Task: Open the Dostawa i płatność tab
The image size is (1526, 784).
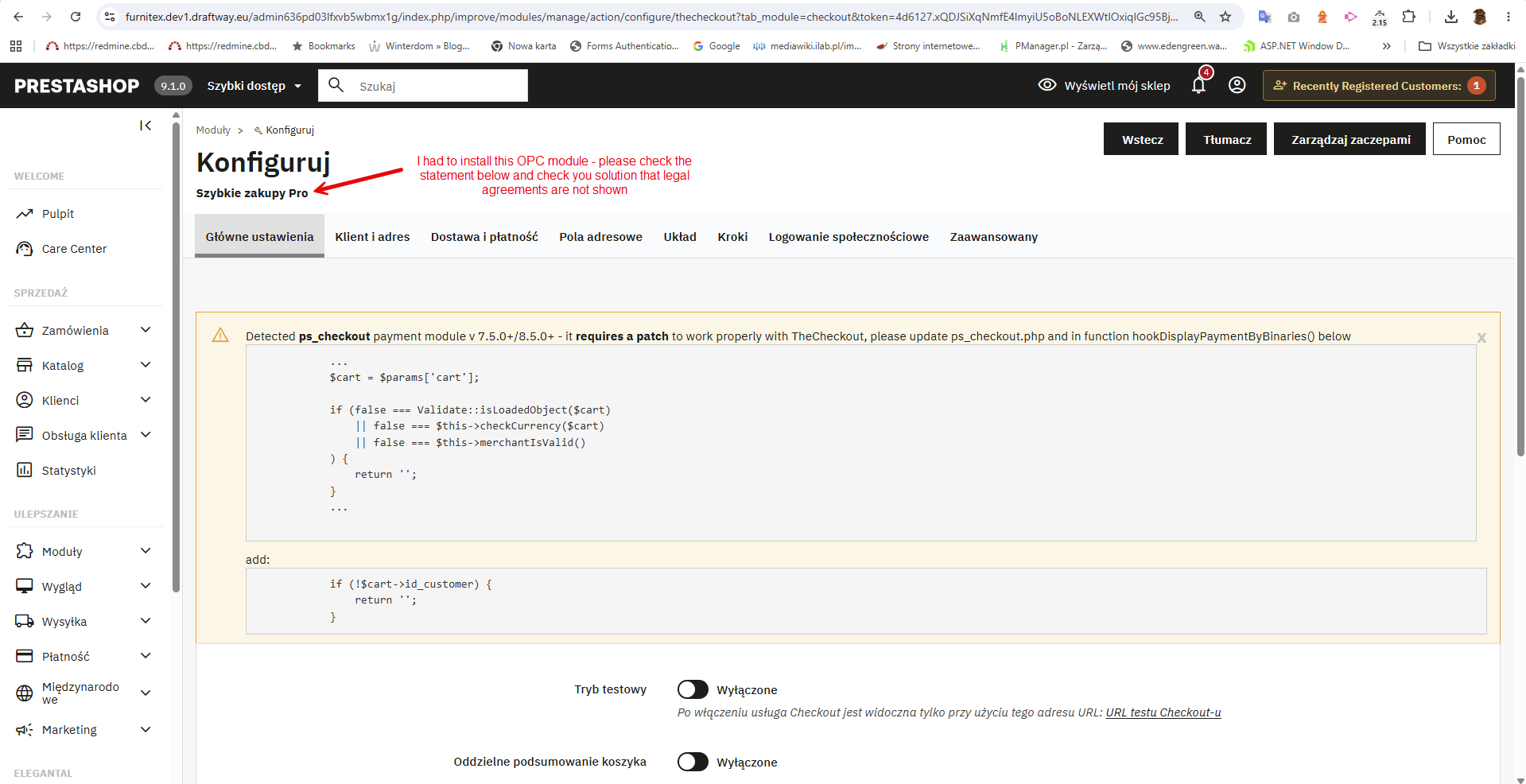Action: 484,237
